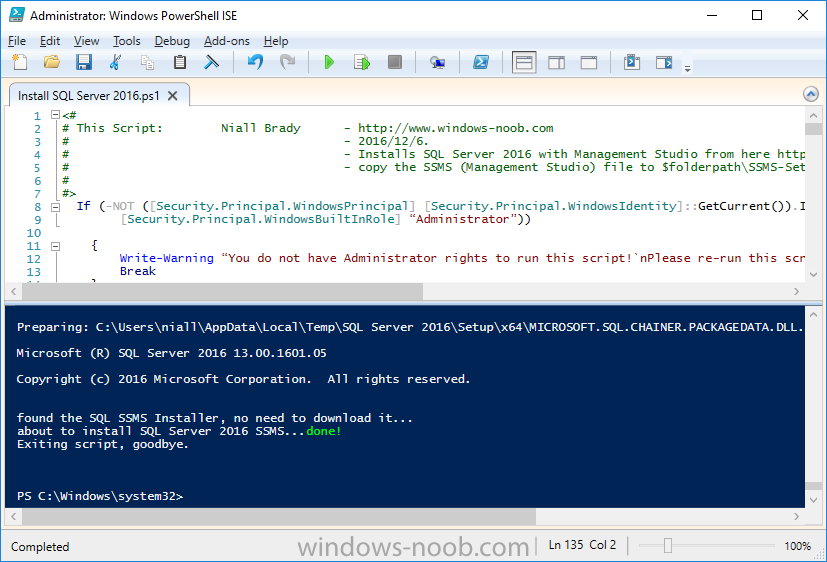The image size is (827, 562).
Task: Click the Write-Warning command on line 12
Action: point(167,258)
